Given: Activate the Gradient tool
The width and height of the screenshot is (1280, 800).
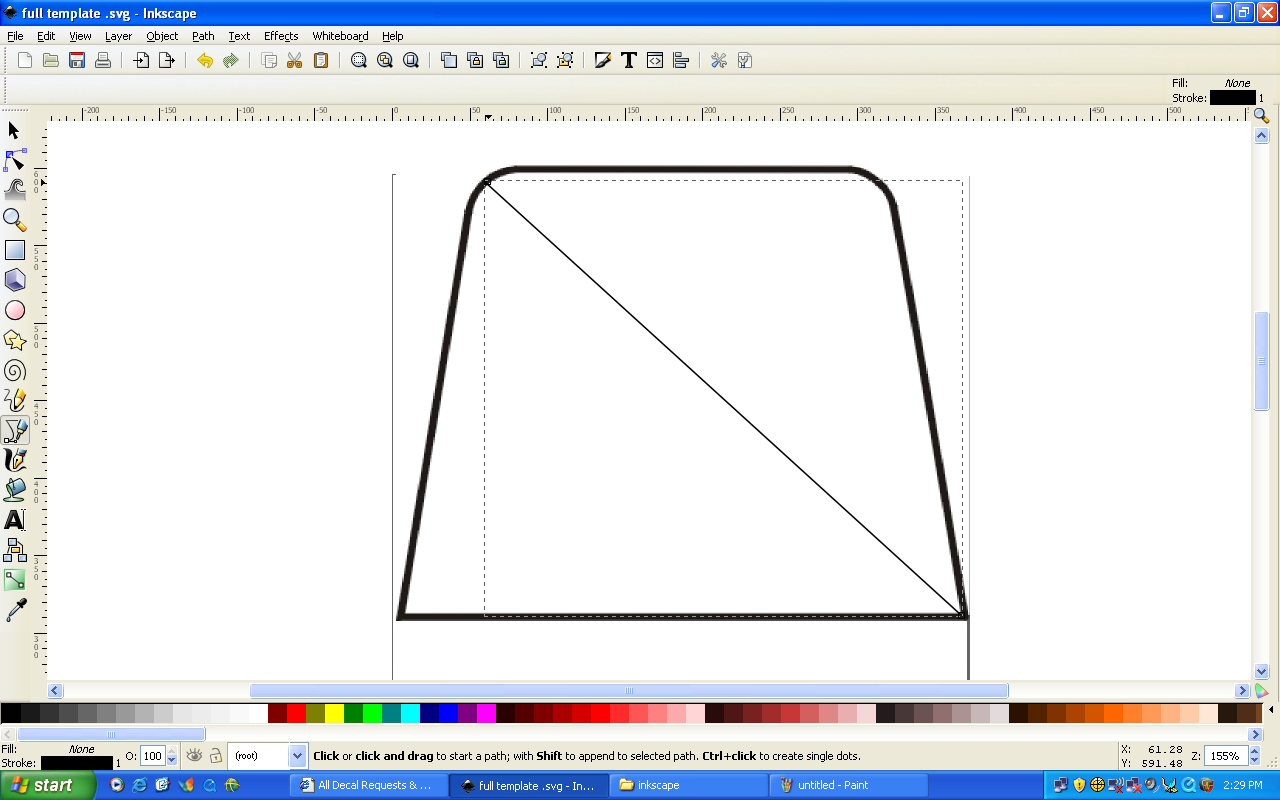Looking at the screenshot, I should click(14, 579).
